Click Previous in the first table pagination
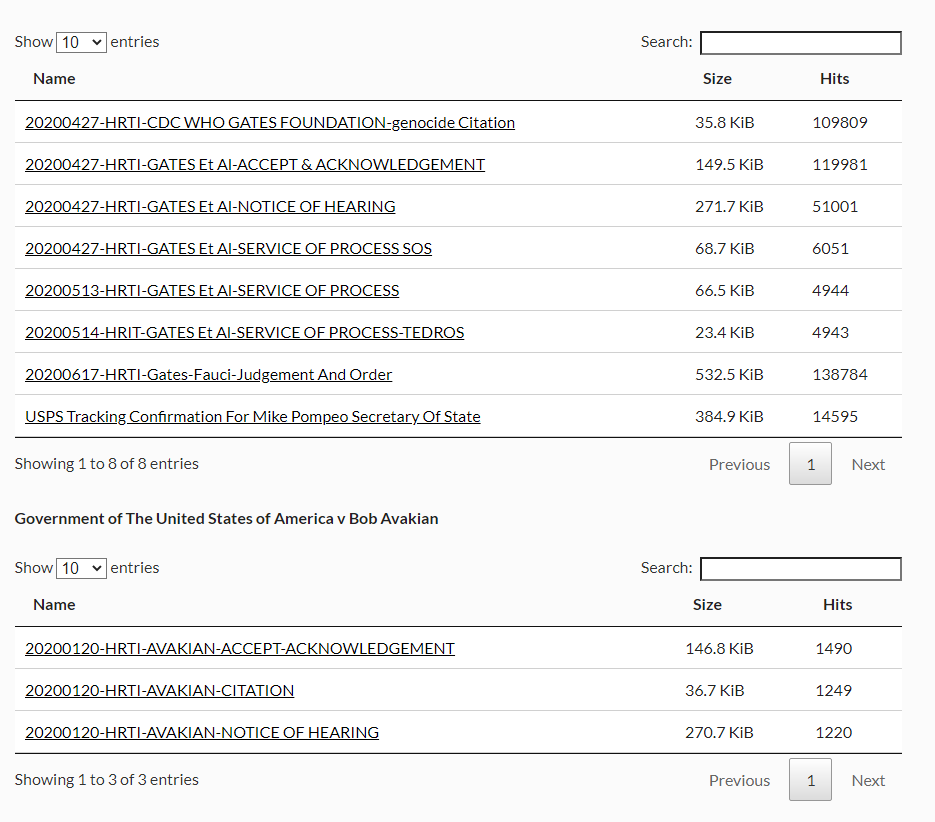The width and height of the screenshot is (935, 822). [739, 465]
